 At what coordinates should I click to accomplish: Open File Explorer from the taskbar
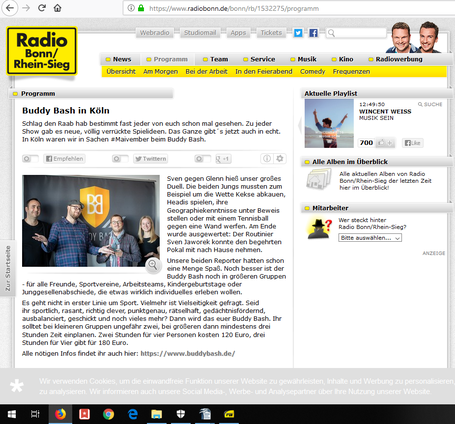[x=156, y=414]
